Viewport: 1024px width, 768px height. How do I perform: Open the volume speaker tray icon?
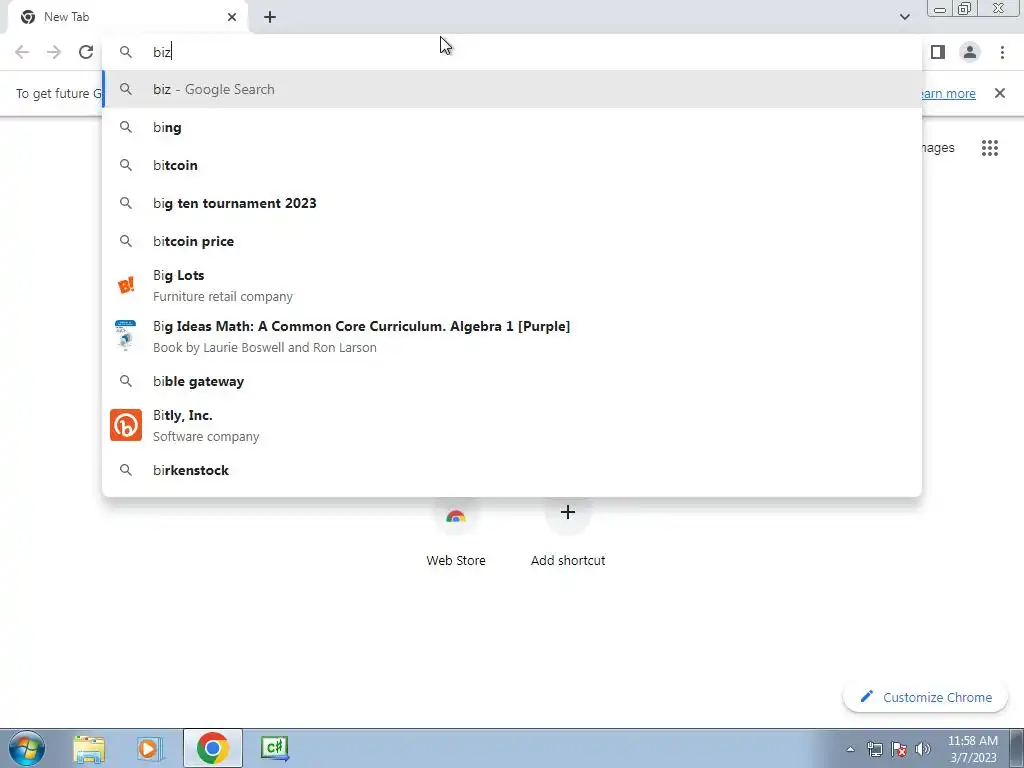923,749
